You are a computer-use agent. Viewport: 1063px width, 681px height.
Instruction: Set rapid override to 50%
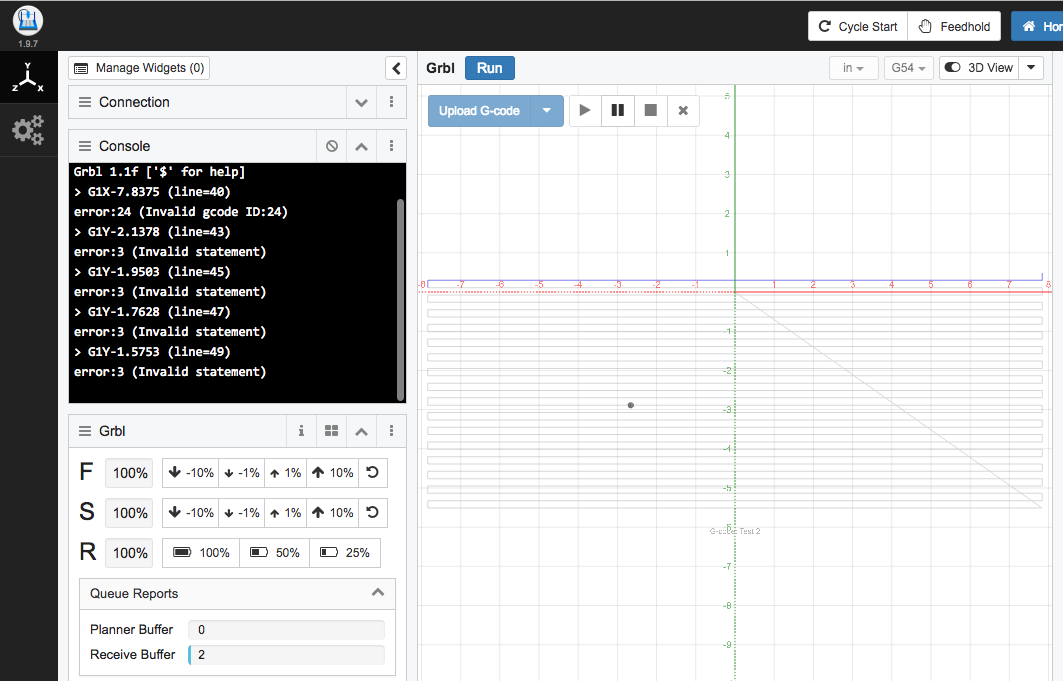click(275, 553)
